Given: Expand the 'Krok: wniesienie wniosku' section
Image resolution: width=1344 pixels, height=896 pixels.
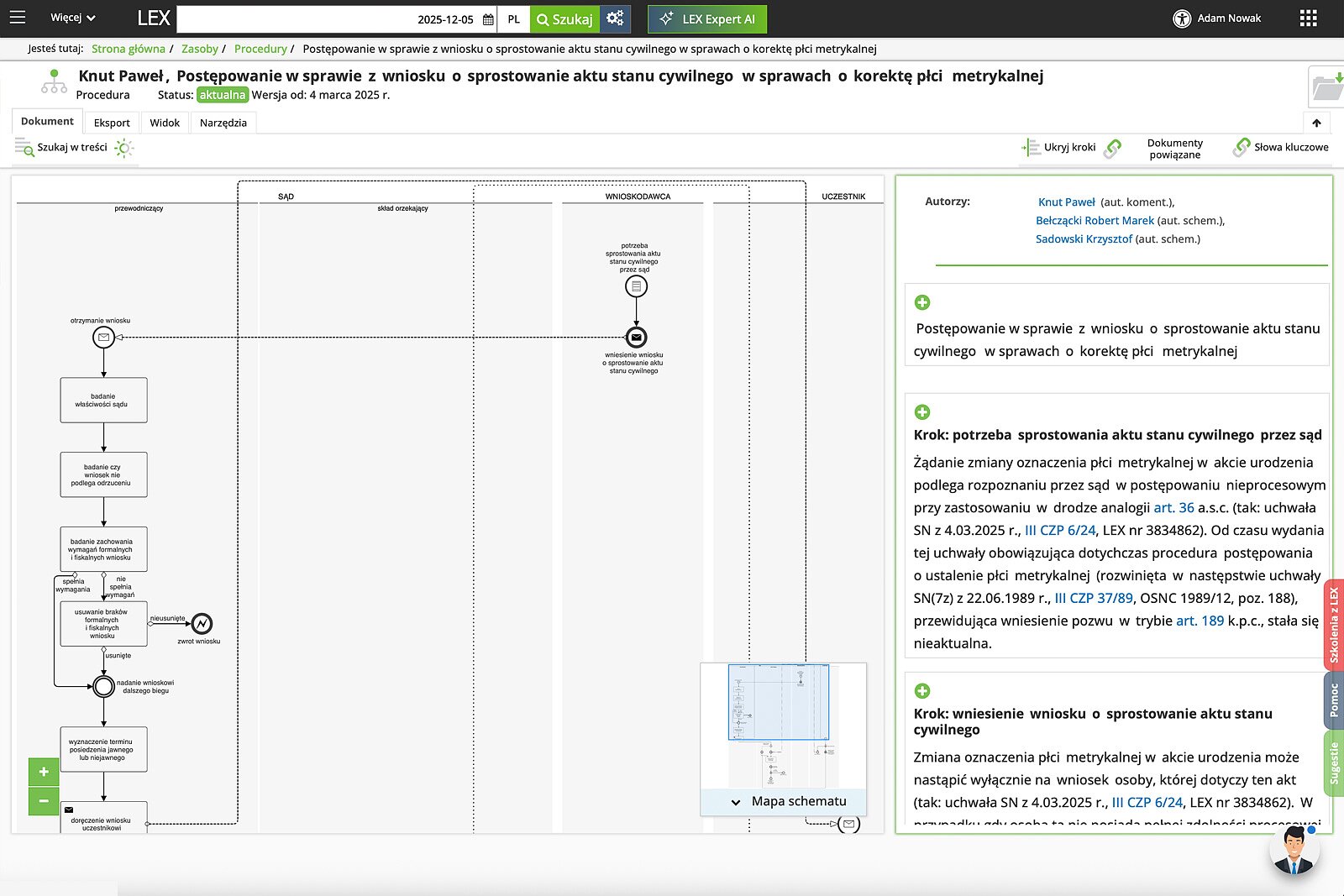Looking at the screenshot, I should click(x=922, y=691).
